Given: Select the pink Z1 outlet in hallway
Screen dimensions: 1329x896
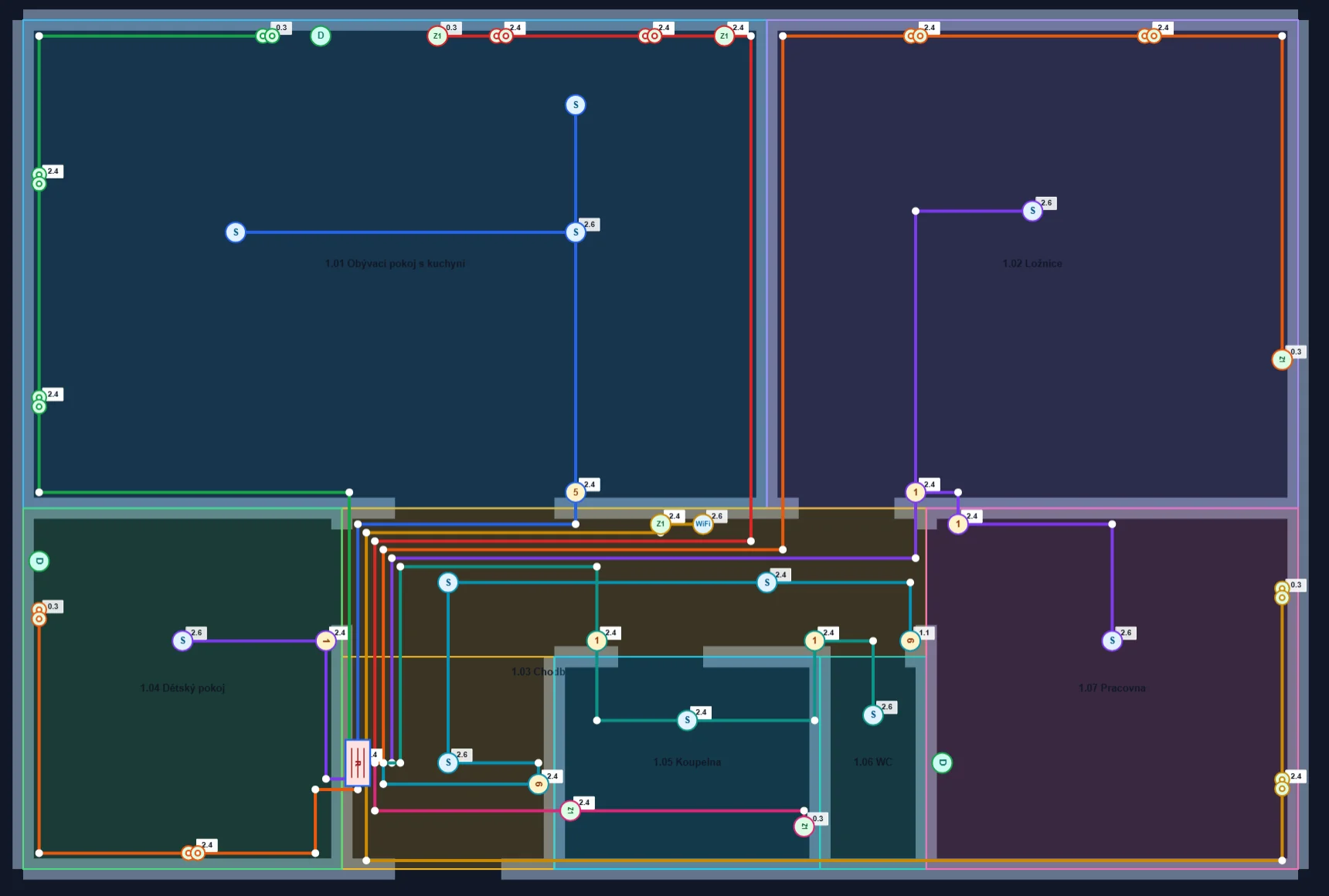Looking at the screenshot, I should tap(570, 810).
